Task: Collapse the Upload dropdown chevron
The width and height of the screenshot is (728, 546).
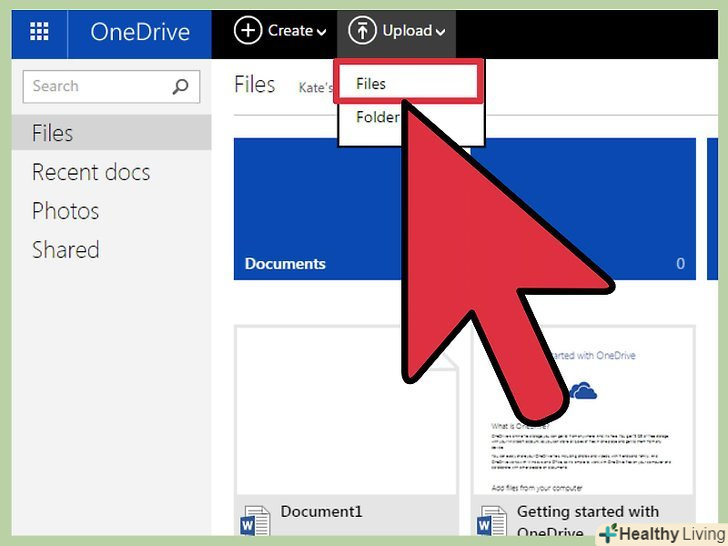Action: 441,32
